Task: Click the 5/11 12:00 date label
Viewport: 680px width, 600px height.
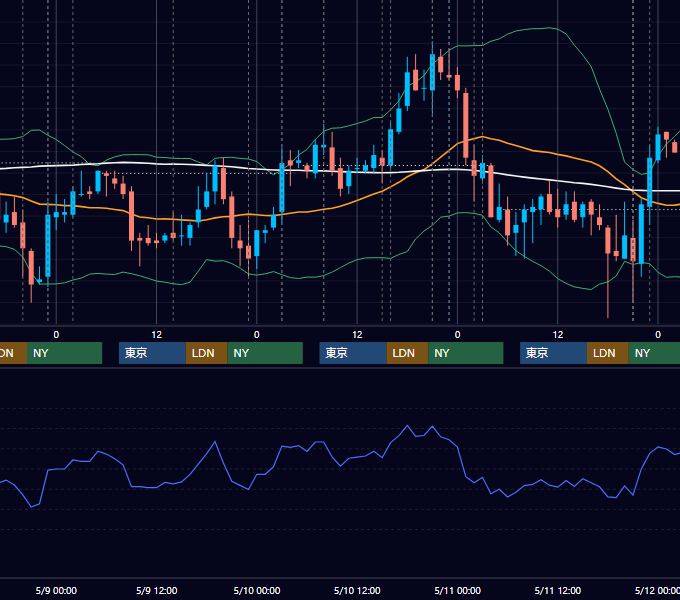Action: (x=558, y=590)
